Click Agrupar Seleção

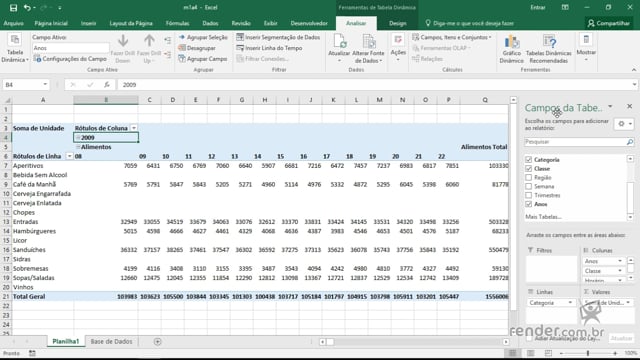coord(203,37)
